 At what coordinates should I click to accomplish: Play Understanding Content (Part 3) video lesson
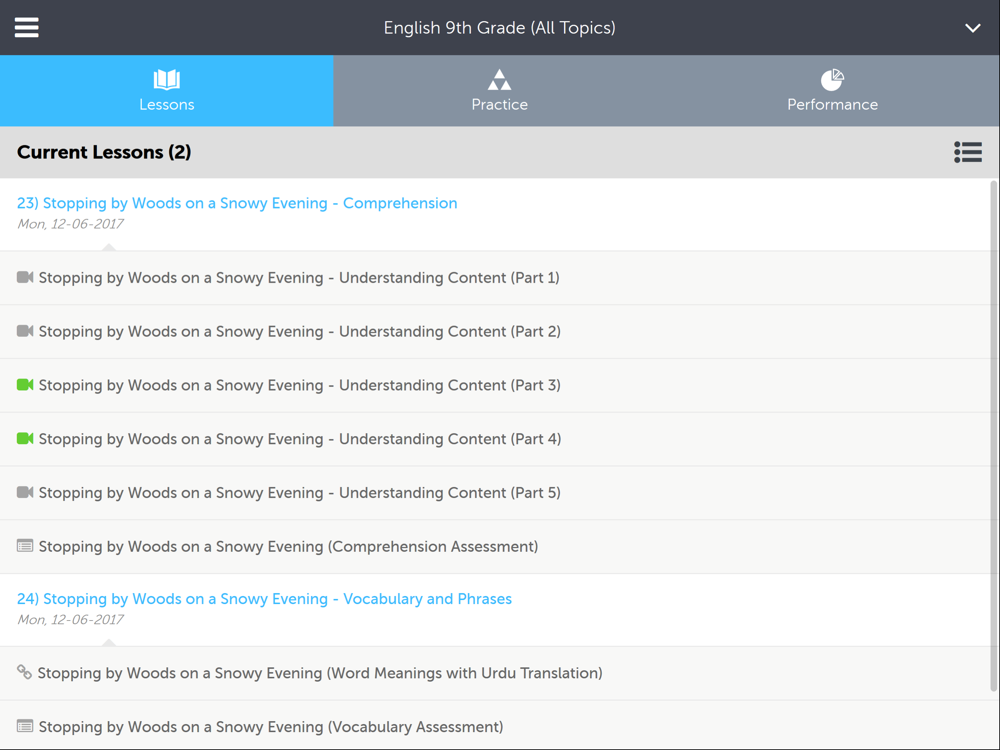[495, 385]
